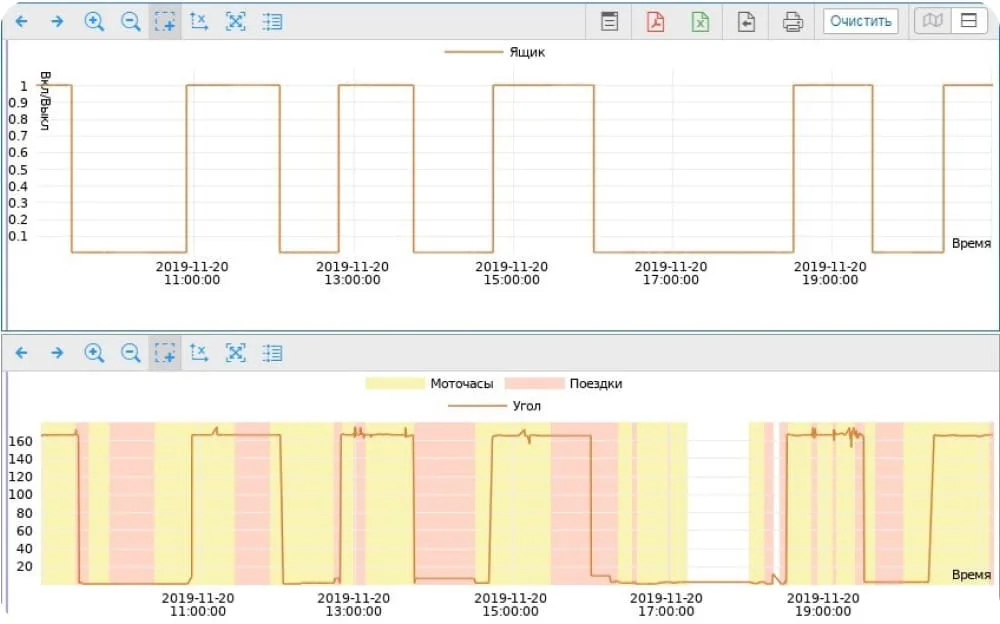Switch to split panel layout view

tap(968, 21)
